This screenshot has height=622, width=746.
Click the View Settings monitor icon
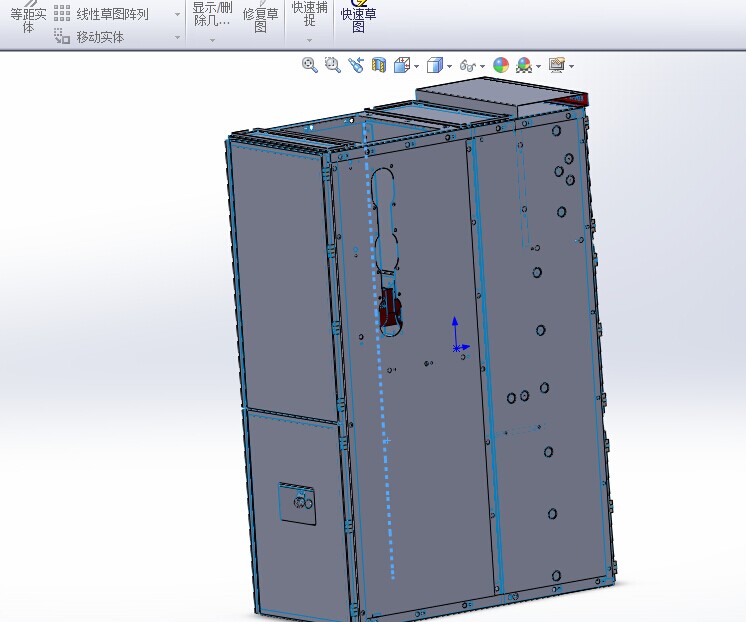[557, 65]
